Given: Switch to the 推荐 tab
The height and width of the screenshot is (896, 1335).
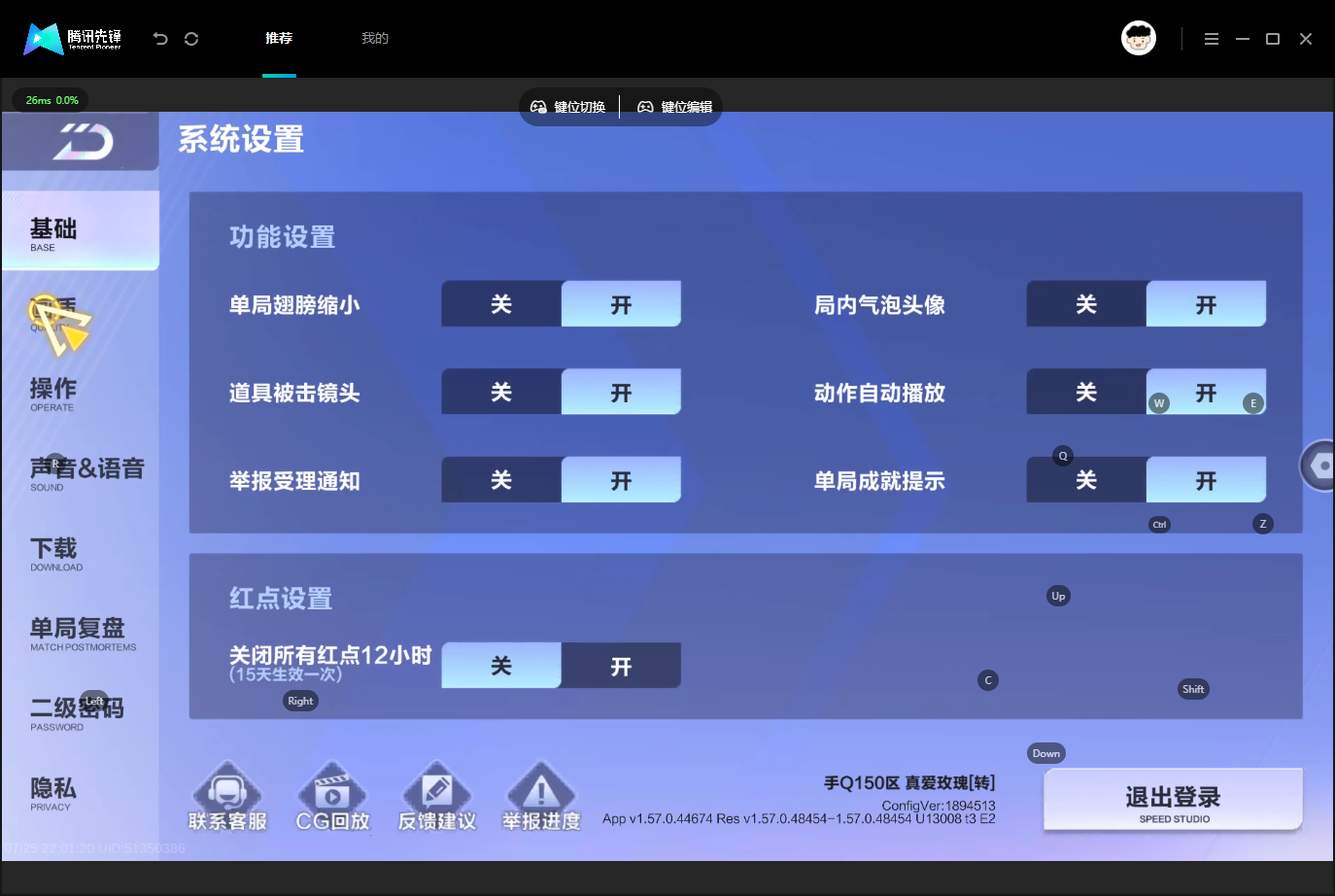Looking at the screenshot, I should pyautogui.click(x=279, y=39).
